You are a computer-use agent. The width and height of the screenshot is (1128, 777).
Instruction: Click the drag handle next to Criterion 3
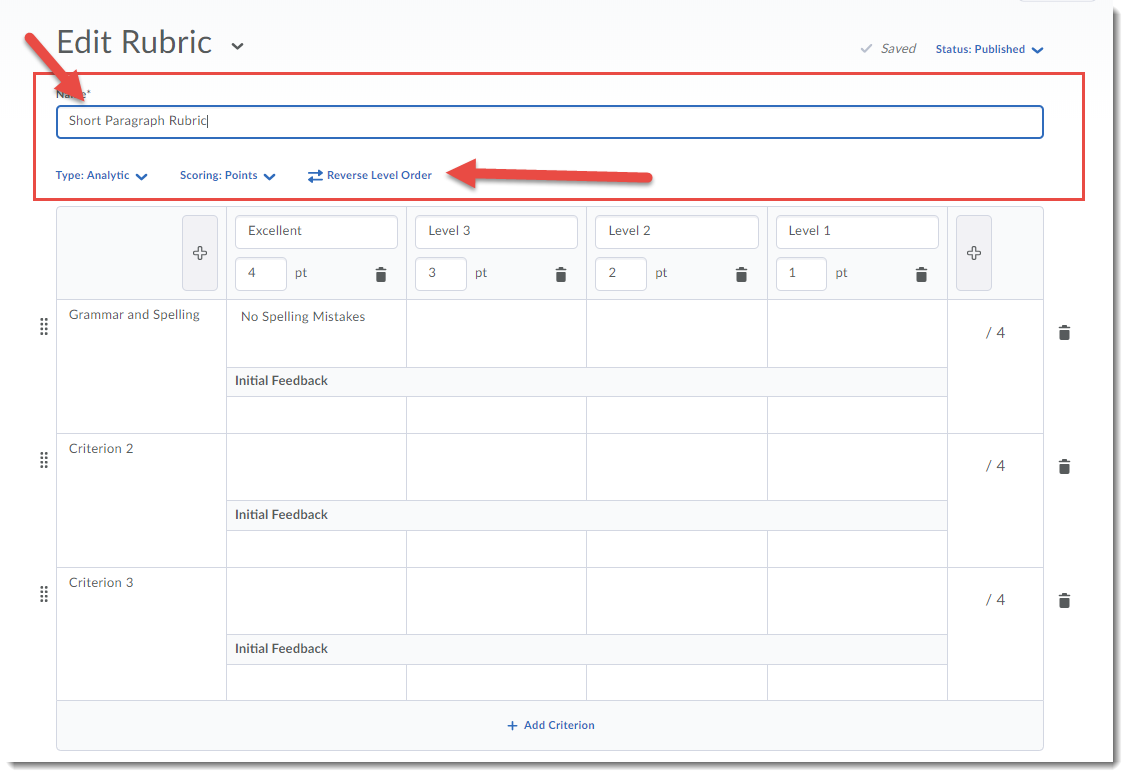pos(44,594)
